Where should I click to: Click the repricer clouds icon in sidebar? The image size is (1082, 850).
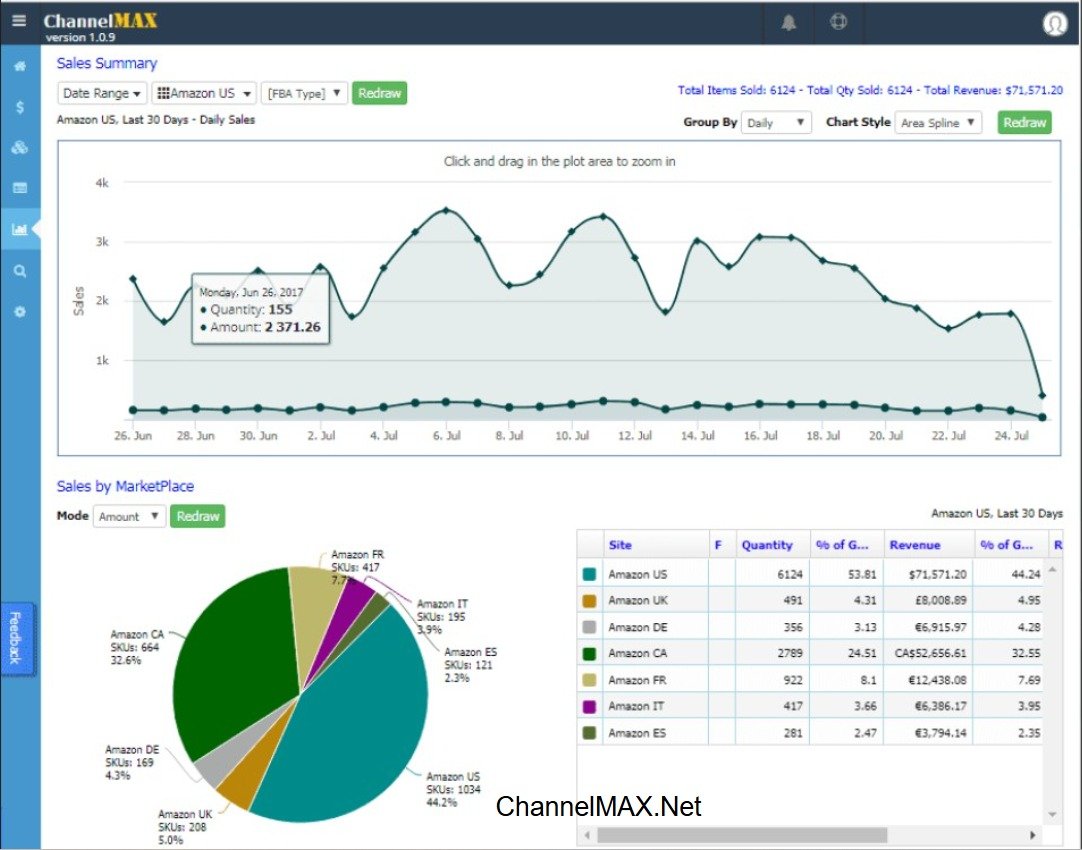20,145
